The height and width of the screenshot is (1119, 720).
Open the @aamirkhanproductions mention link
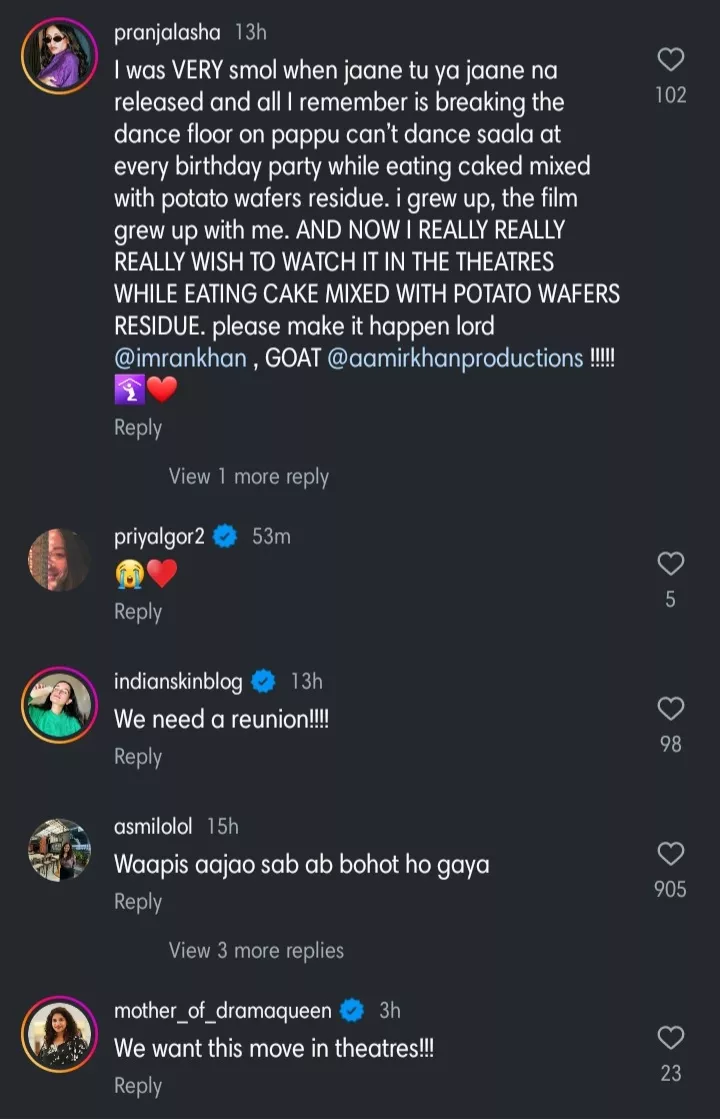pyautogui.click(x=455, y=358)
